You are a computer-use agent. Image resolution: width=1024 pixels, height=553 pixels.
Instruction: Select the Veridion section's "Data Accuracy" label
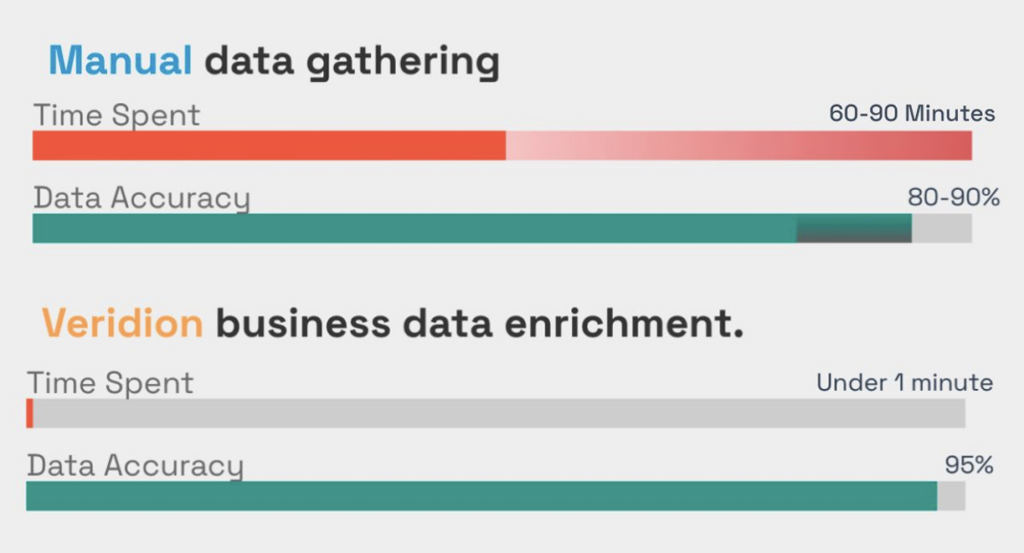tap(135, 466)
